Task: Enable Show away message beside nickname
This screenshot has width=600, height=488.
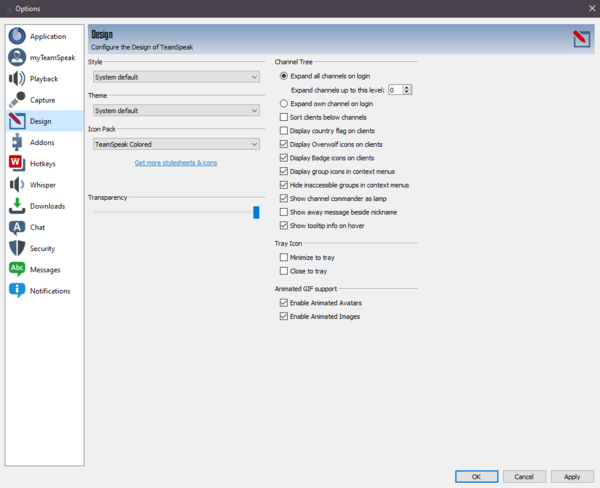Action: point(284,212)
